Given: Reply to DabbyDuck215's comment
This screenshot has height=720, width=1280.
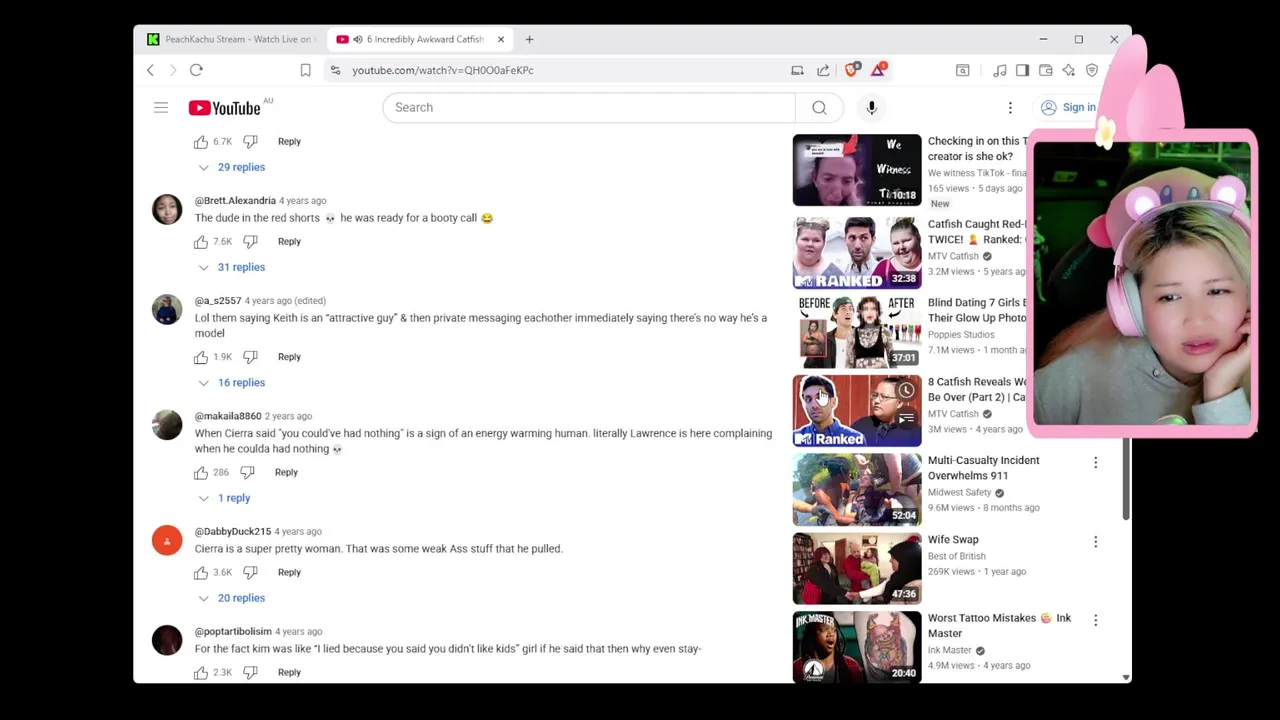Looking at the screenshot, I should [x=289, y=572].
